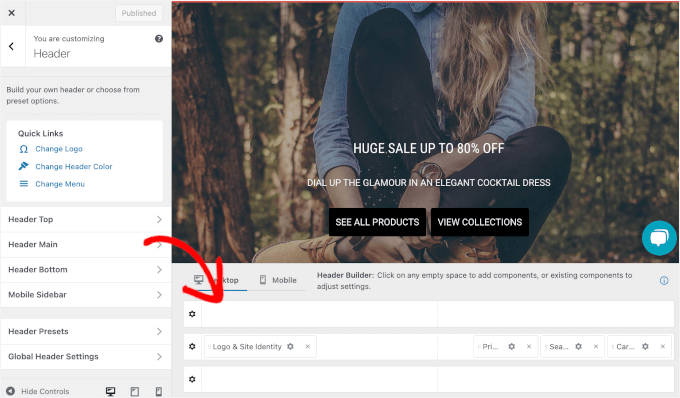Screen dimensions: 680x398
Task: Switch to desktop preview icon in footer
Action: (111, 391)
